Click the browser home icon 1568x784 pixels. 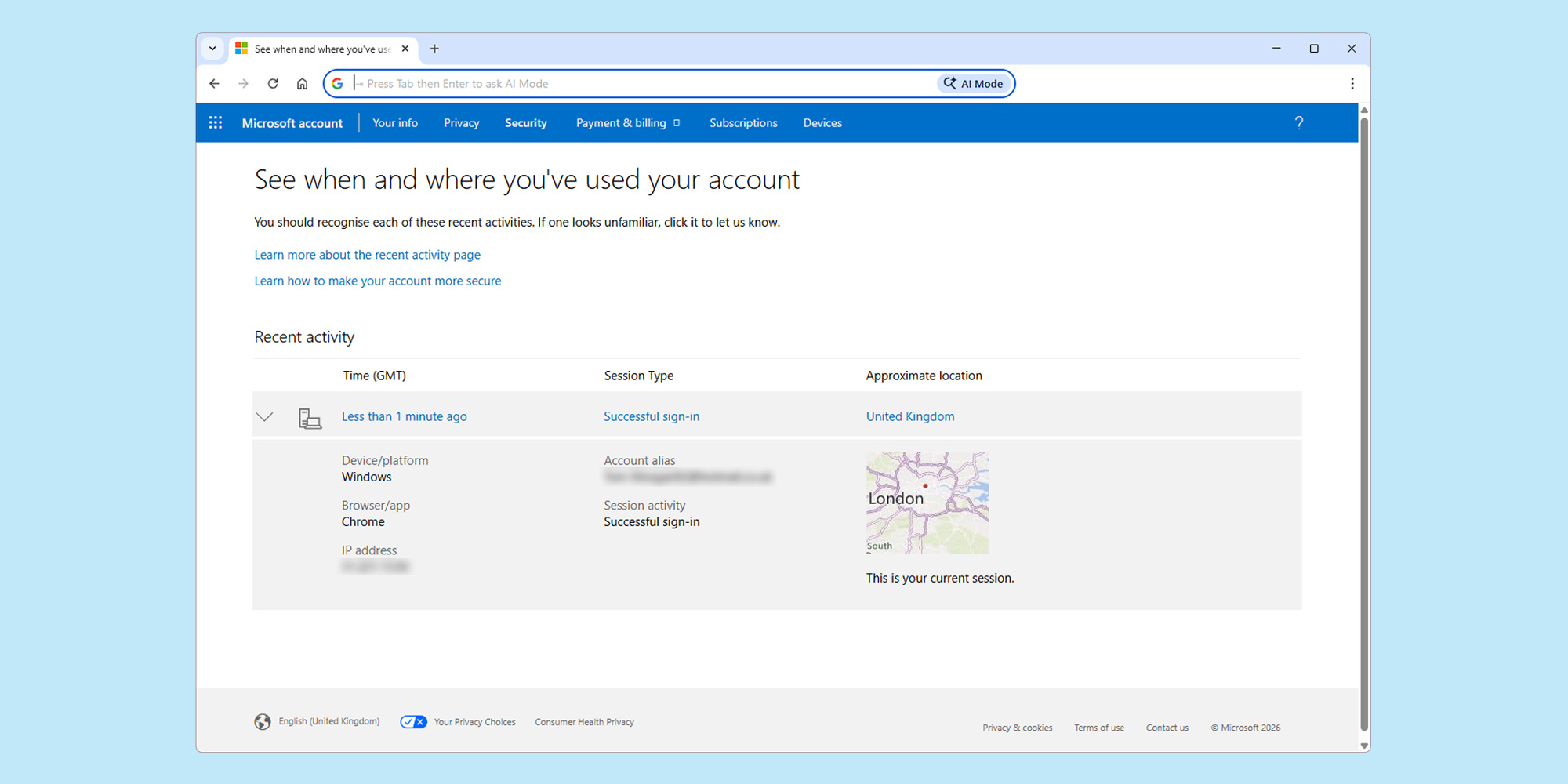click(302, 83)
